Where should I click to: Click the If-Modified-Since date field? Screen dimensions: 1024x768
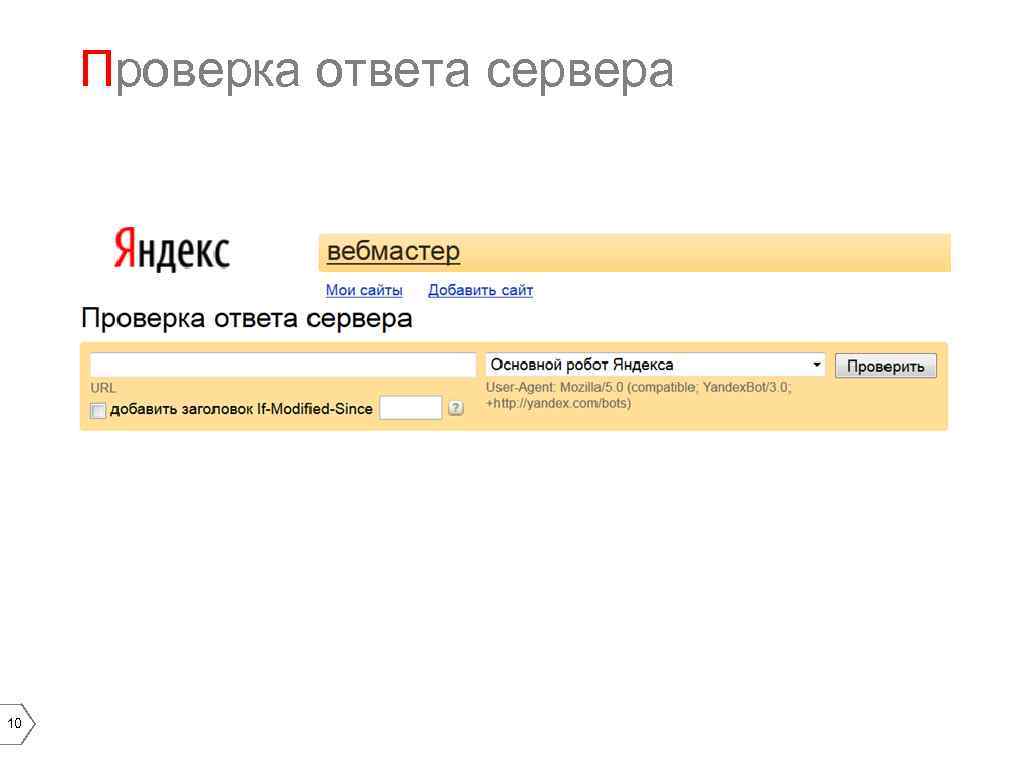pyautogui.click(x=411, y=408)
